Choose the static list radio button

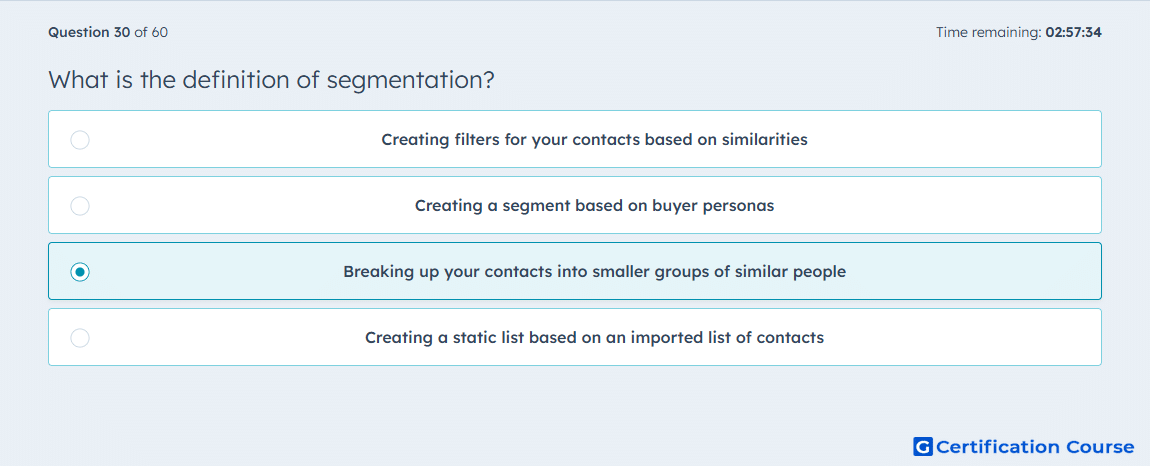pyautogui.click(x=80, y=338)
